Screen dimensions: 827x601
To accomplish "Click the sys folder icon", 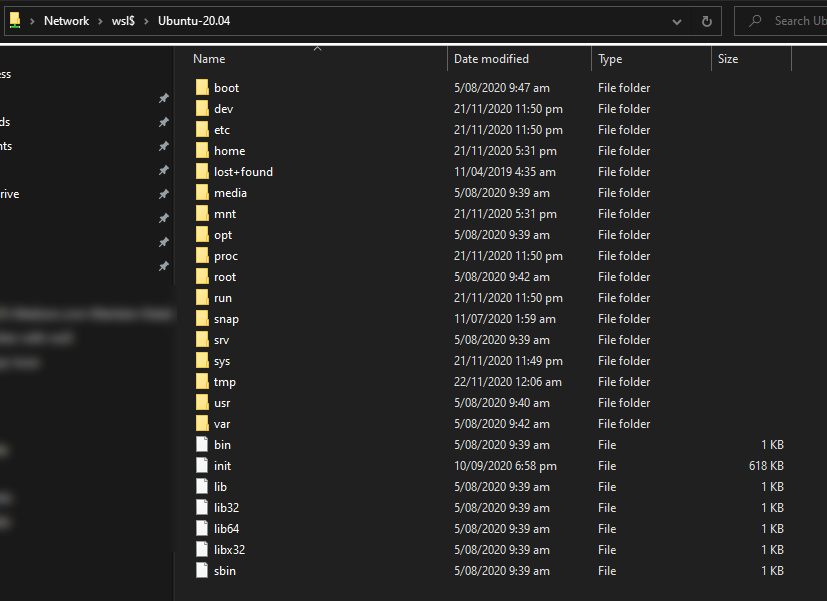I will 202,361.
